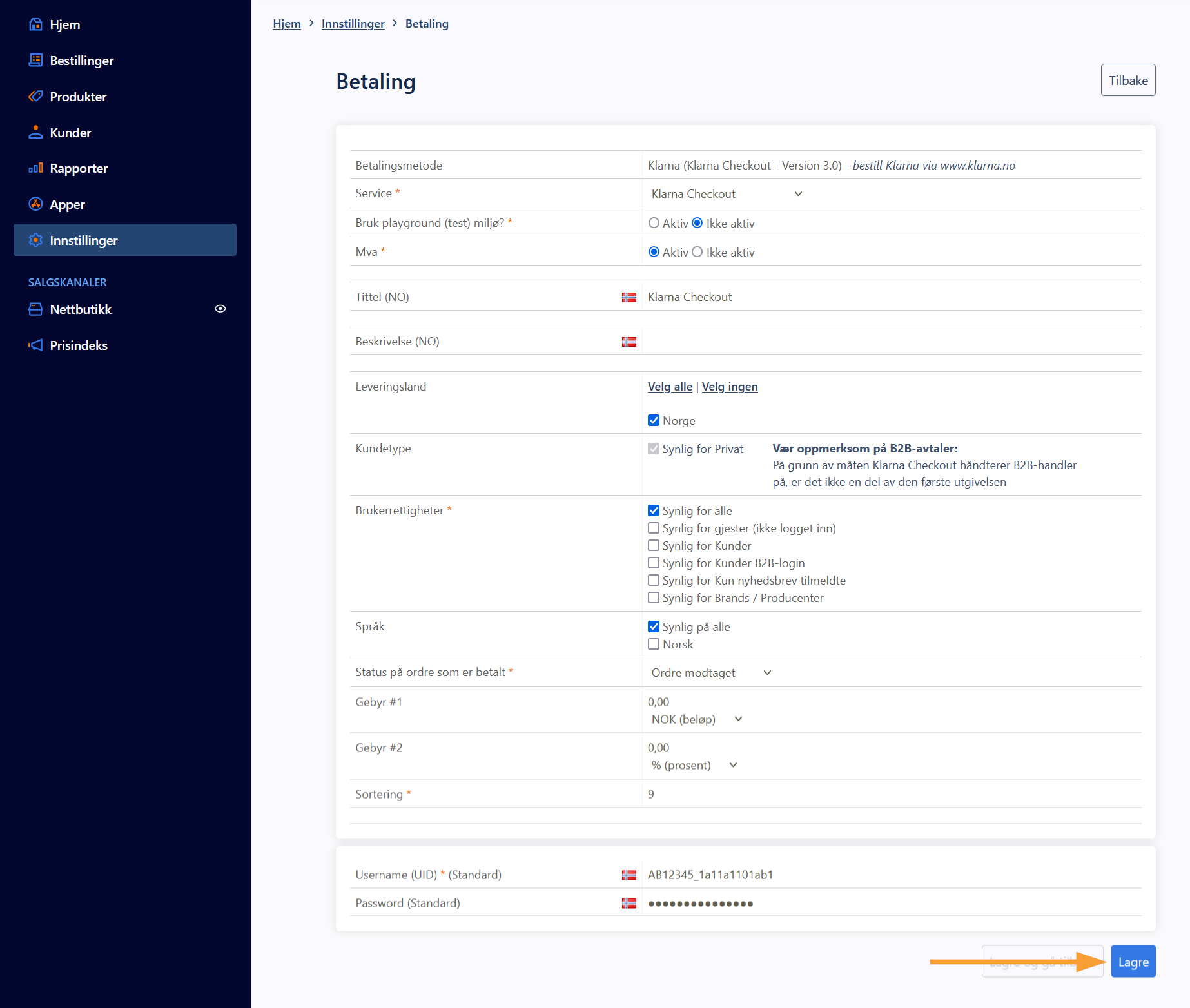Open the Service dropdown showing Klarna Checkout

coord(727,194)
